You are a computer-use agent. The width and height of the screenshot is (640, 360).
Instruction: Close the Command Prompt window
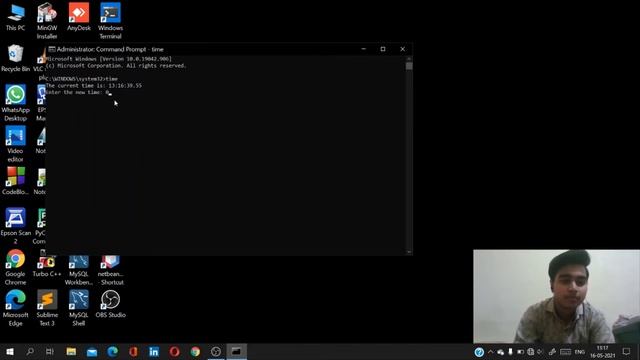point(402,49)
